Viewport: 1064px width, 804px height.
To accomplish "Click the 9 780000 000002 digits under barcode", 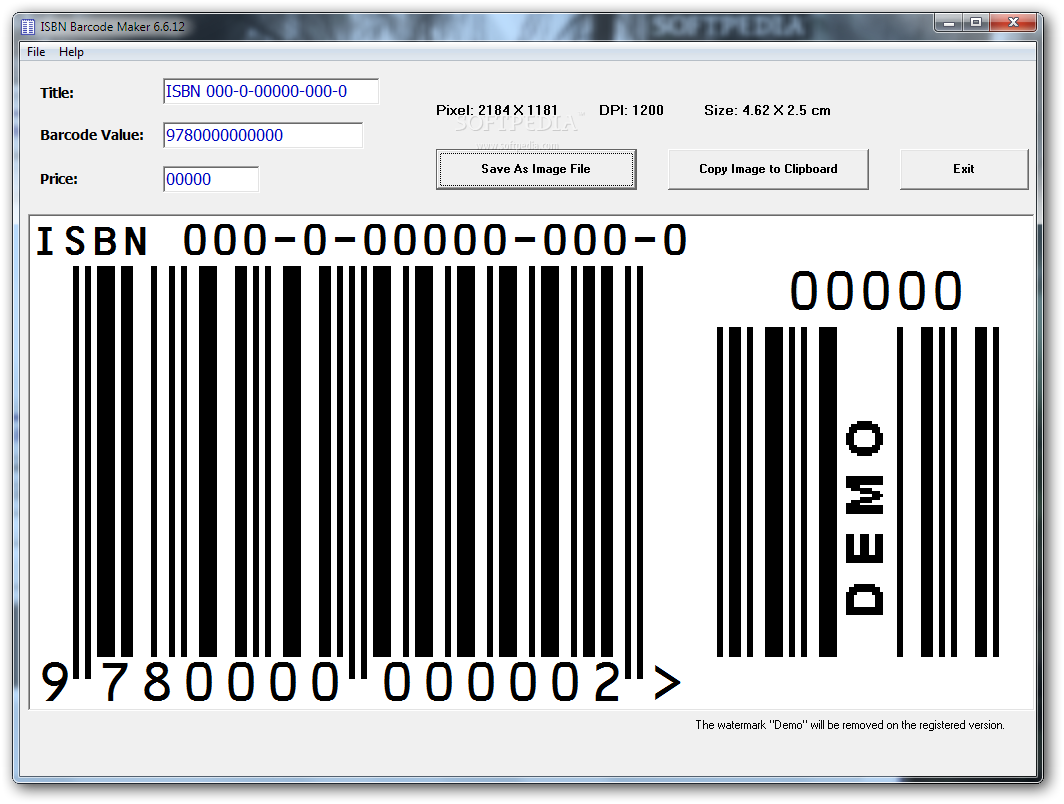I will pos(331,682).
